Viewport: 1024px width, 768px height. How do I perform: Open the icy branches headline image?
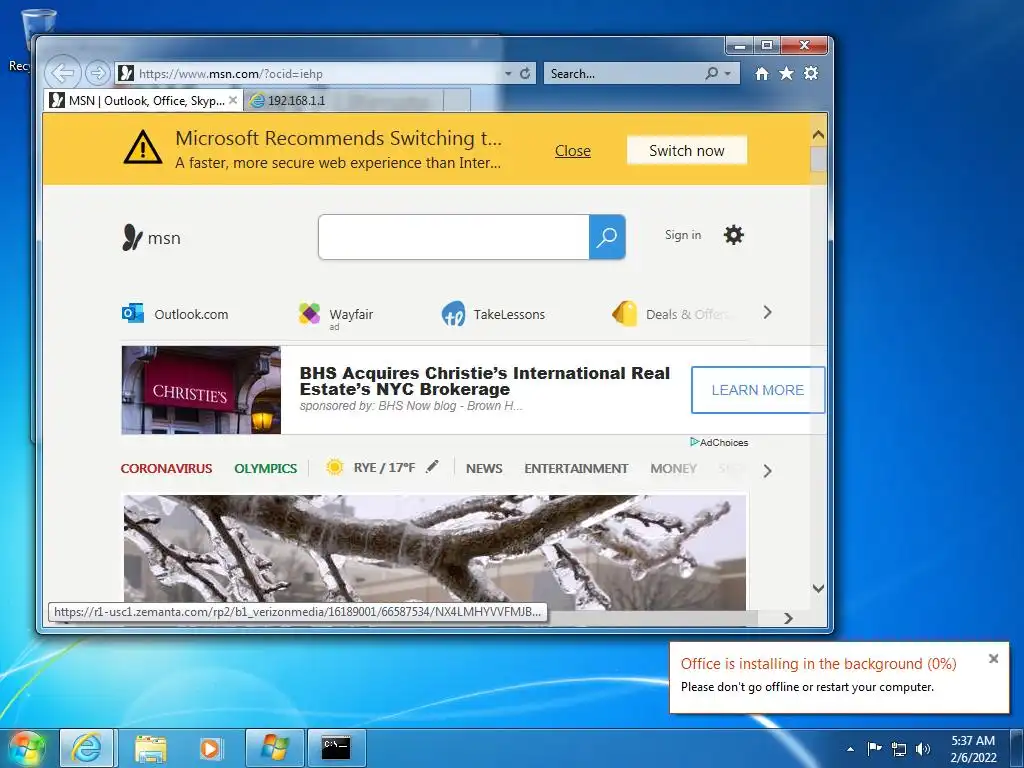coord(435,552)
